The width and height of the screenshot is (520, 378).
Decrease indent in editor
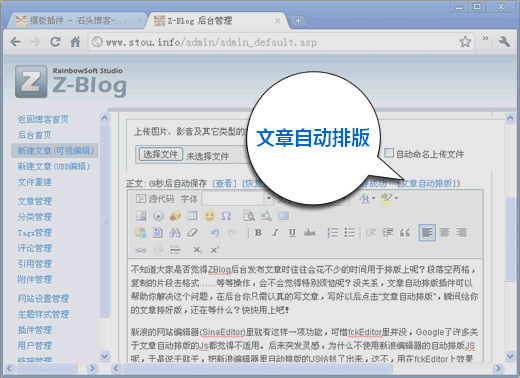point(371,232)
